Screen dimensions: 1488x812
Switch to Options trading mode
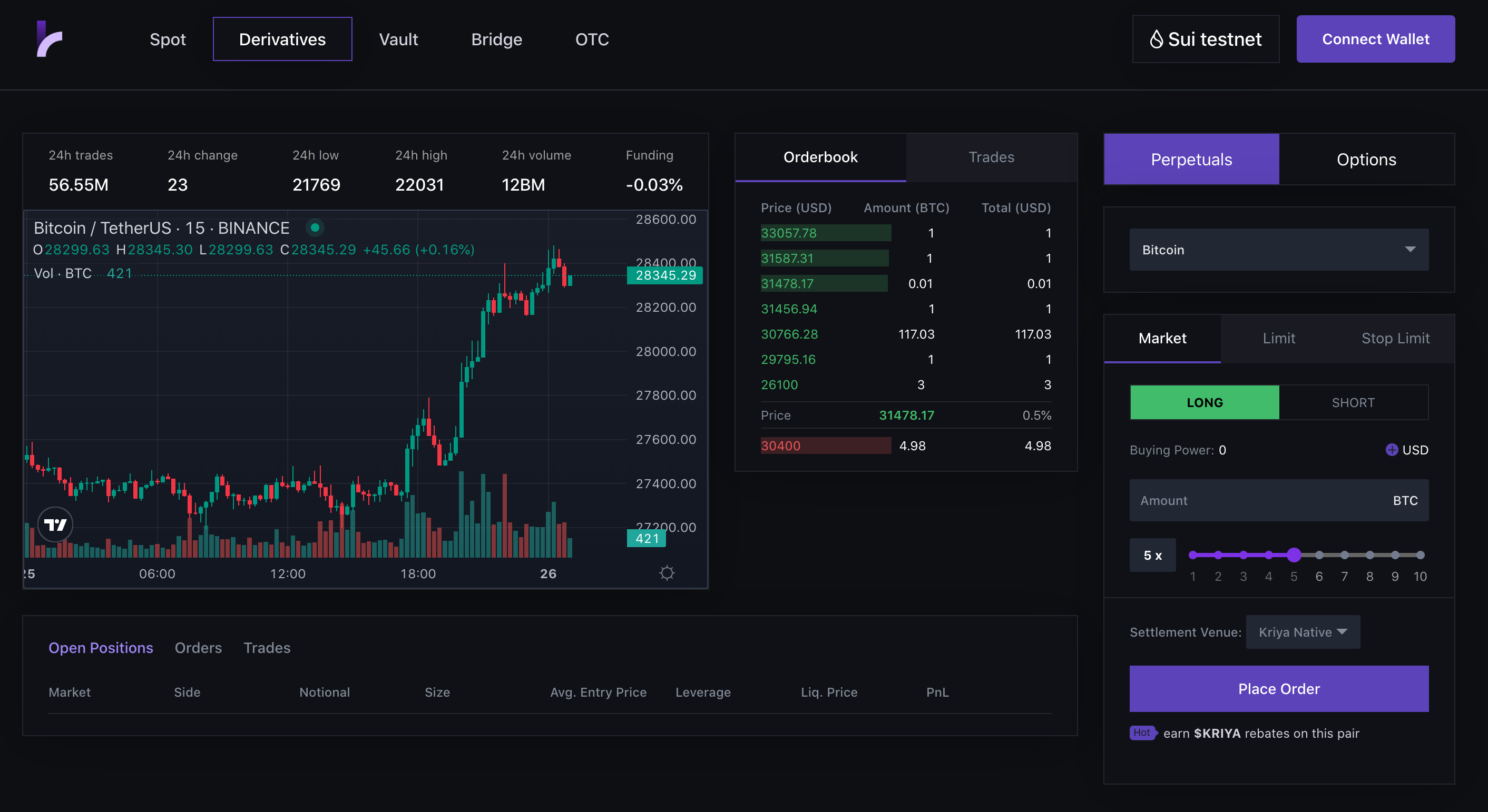[x=1366, y=159]
